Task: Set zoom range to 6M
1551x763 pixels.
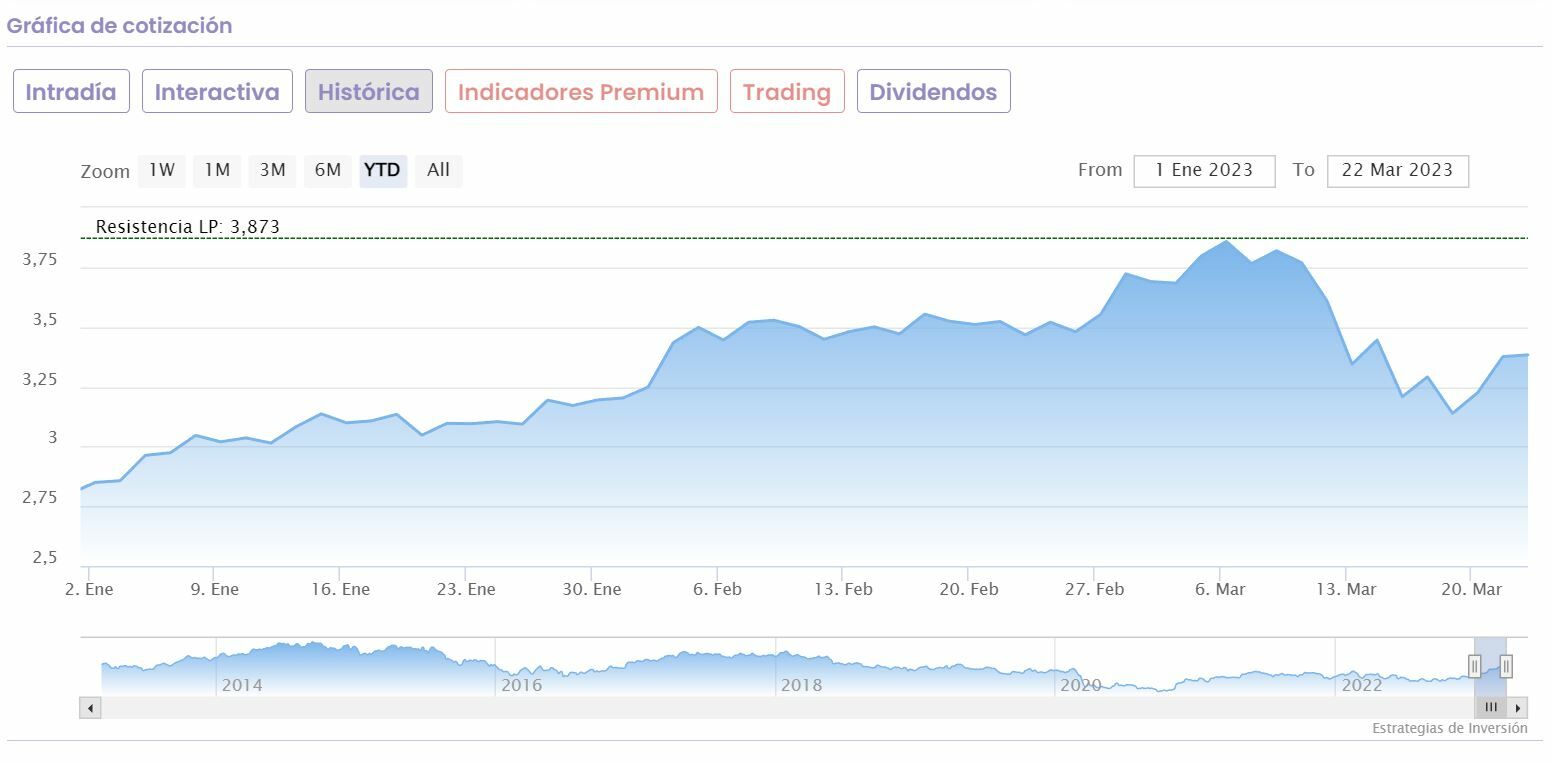Action: [328, 170]
